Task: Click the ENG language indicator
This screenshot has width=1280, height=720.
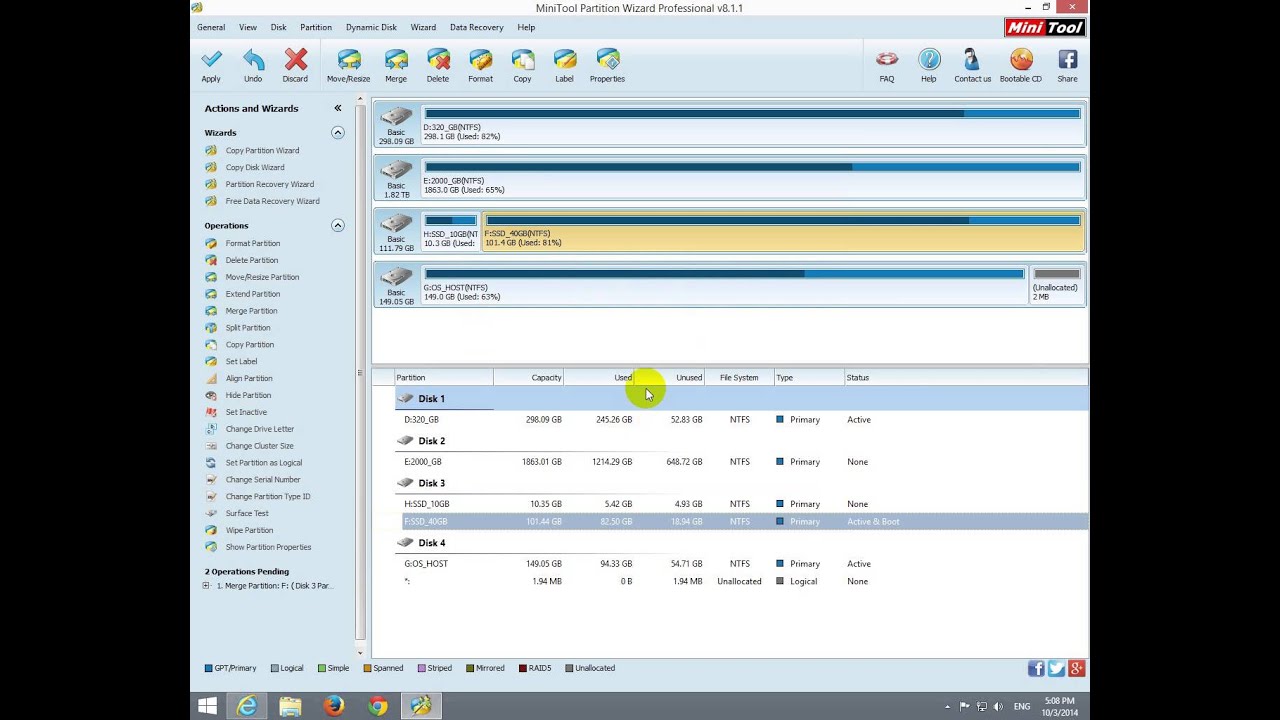Action: [x=1022, y=706]
